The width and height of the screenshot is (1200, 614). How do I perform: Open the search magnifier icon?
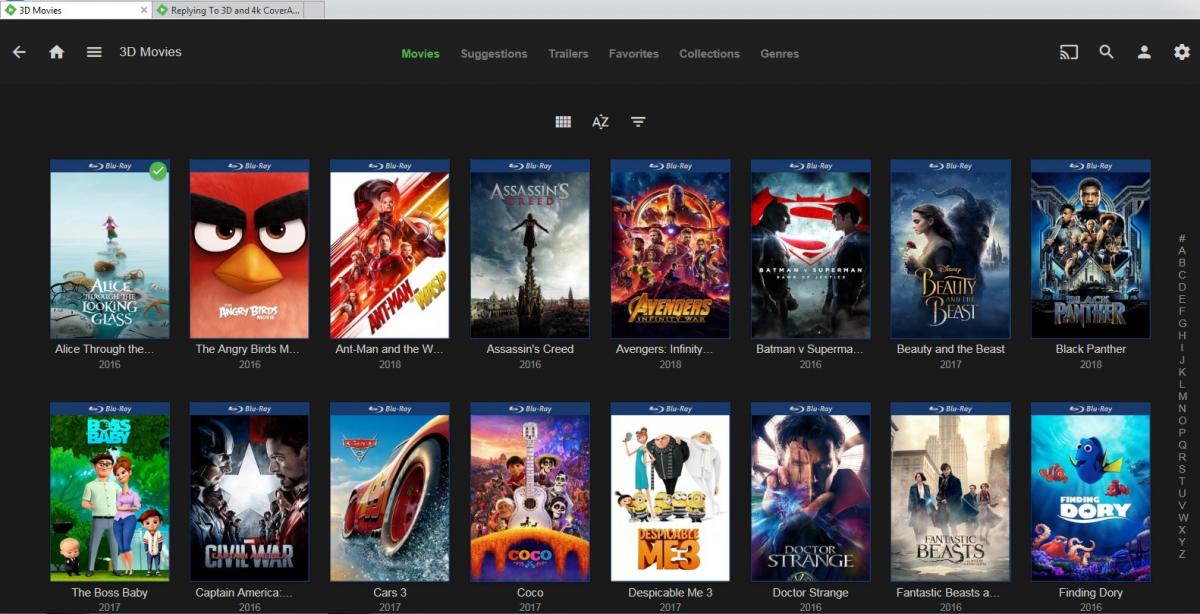pos(1106,52)
